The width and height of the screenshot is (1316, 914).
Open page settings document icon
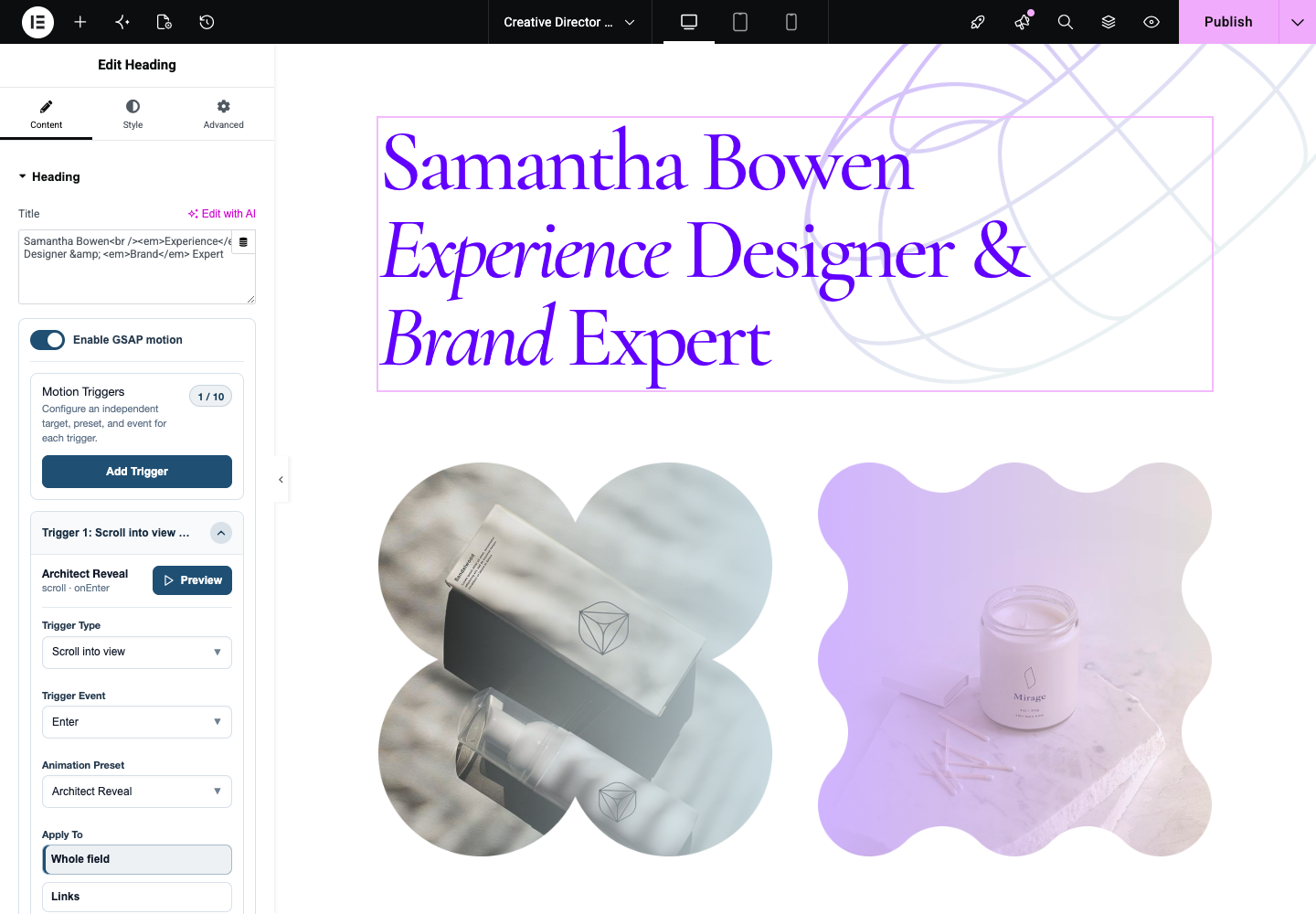coord(164,22)
